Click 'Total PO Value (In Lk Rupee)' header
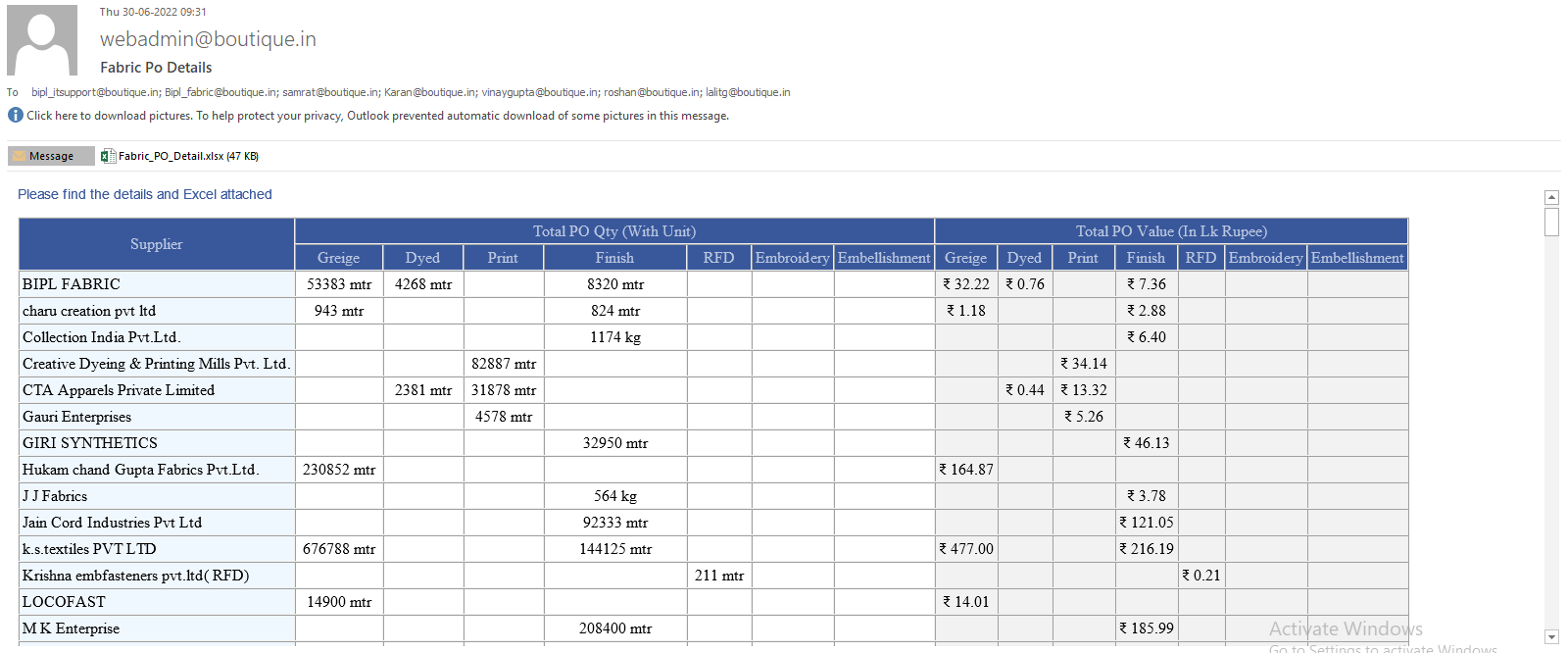 point(1172,231)
